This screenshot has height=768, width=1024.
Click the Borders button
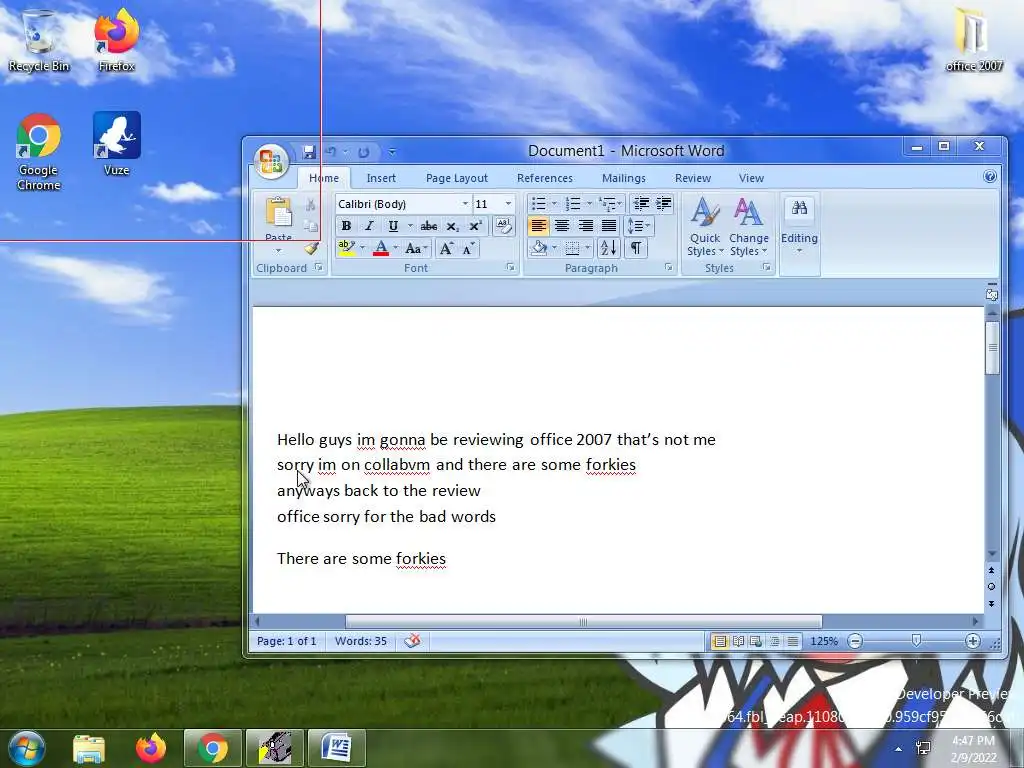(572, 248)
